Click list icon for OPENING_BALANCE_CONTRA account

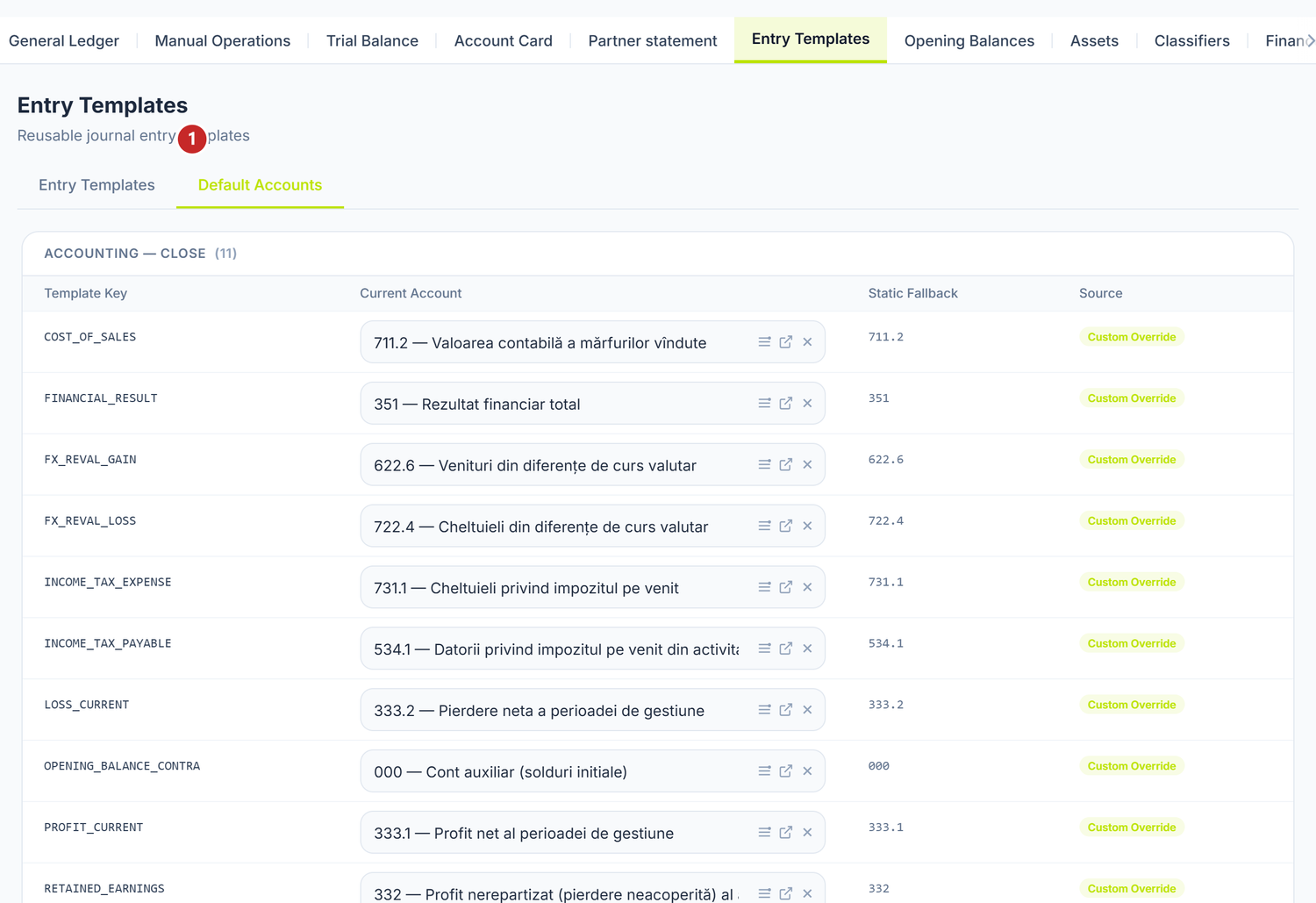764,771
